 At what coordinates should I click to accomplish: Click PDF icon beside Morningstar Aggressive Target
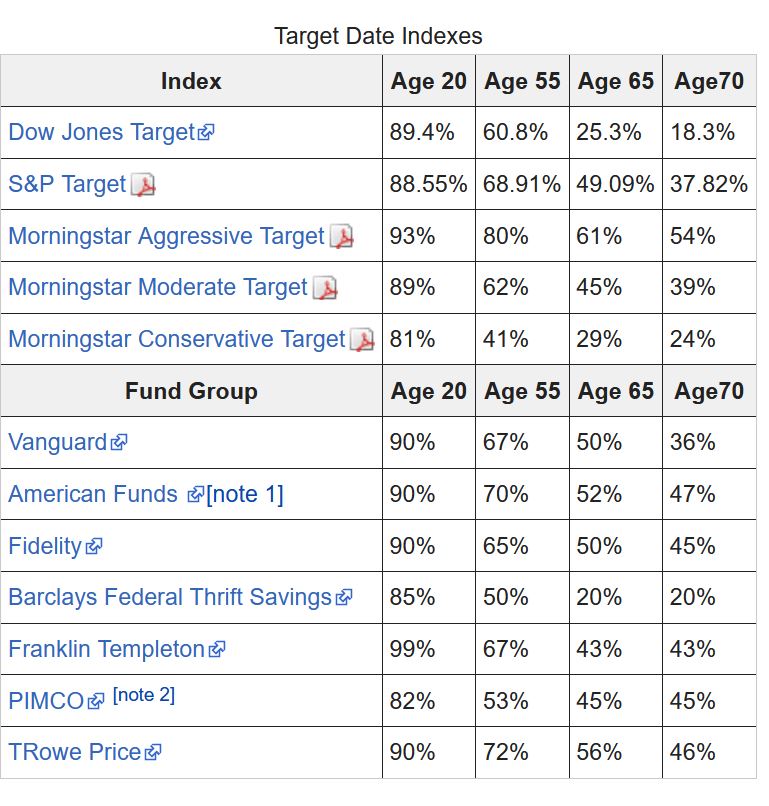tap(342, 237)
